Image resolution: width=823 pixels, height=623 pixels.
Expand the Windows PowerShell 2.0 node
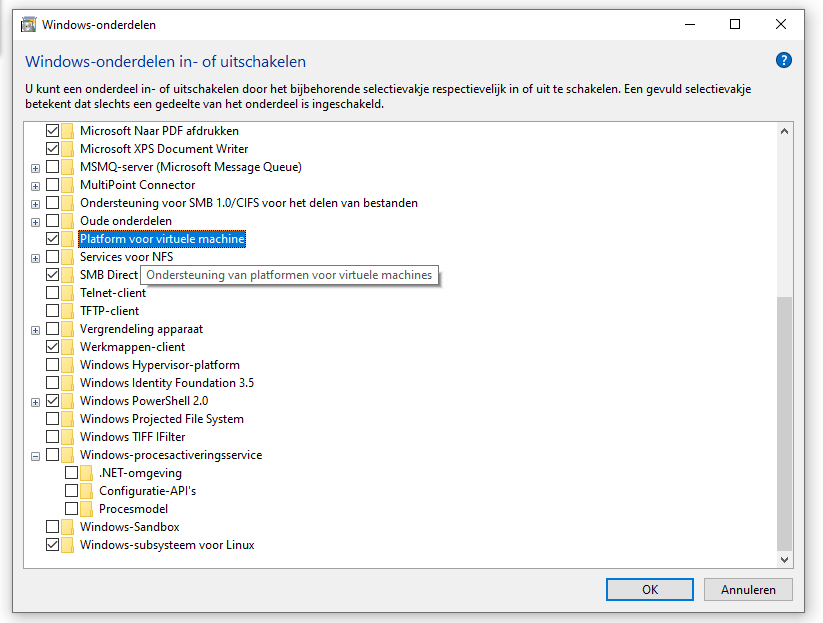pos(35,403)
